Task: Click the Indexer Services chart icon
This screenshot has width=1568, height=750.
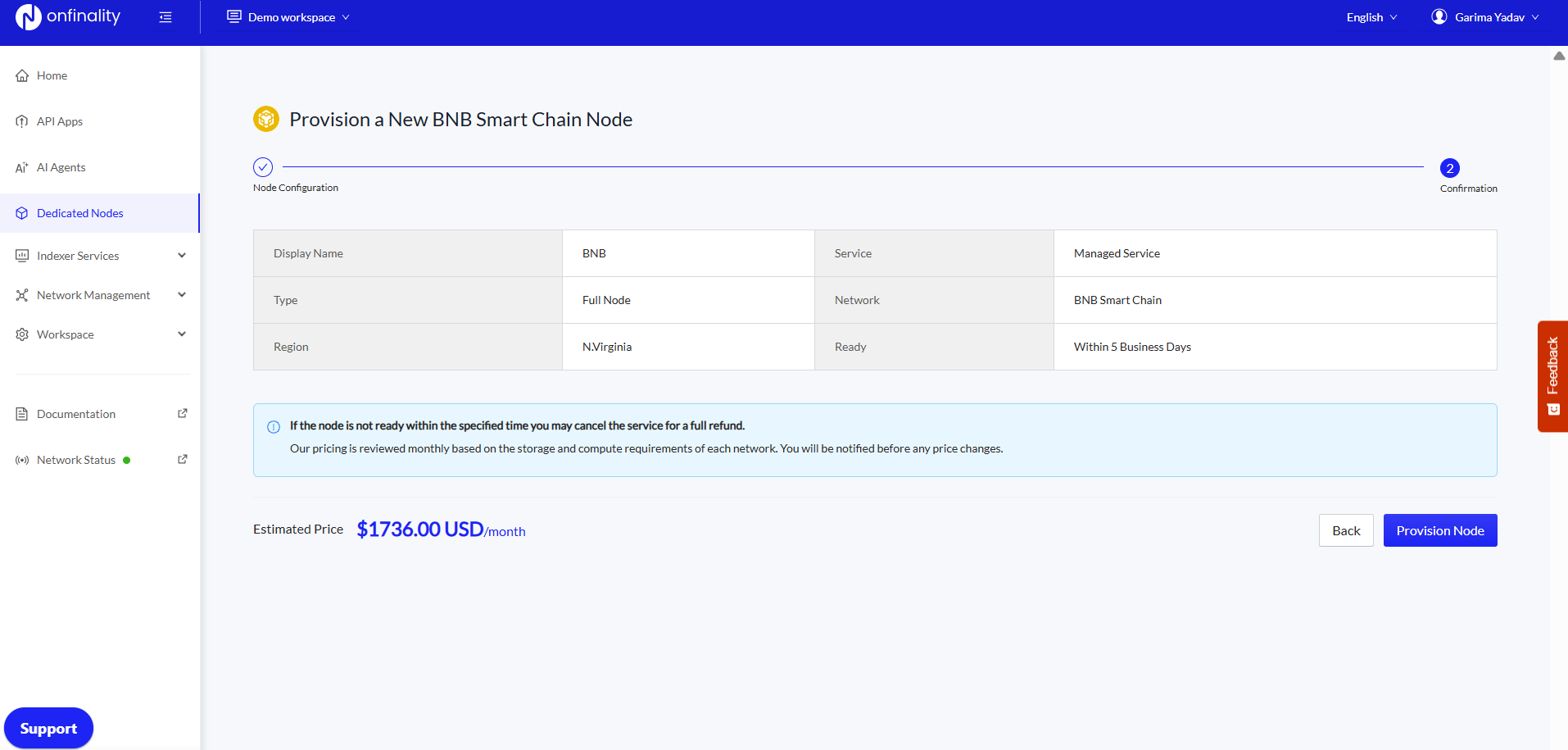Action: click(x=22, y=256)
